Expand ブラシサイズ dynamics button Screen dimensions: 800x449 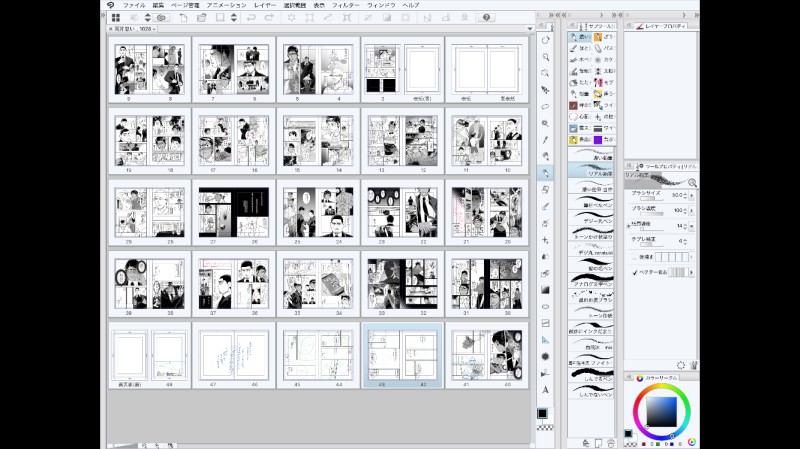[692, 195]
